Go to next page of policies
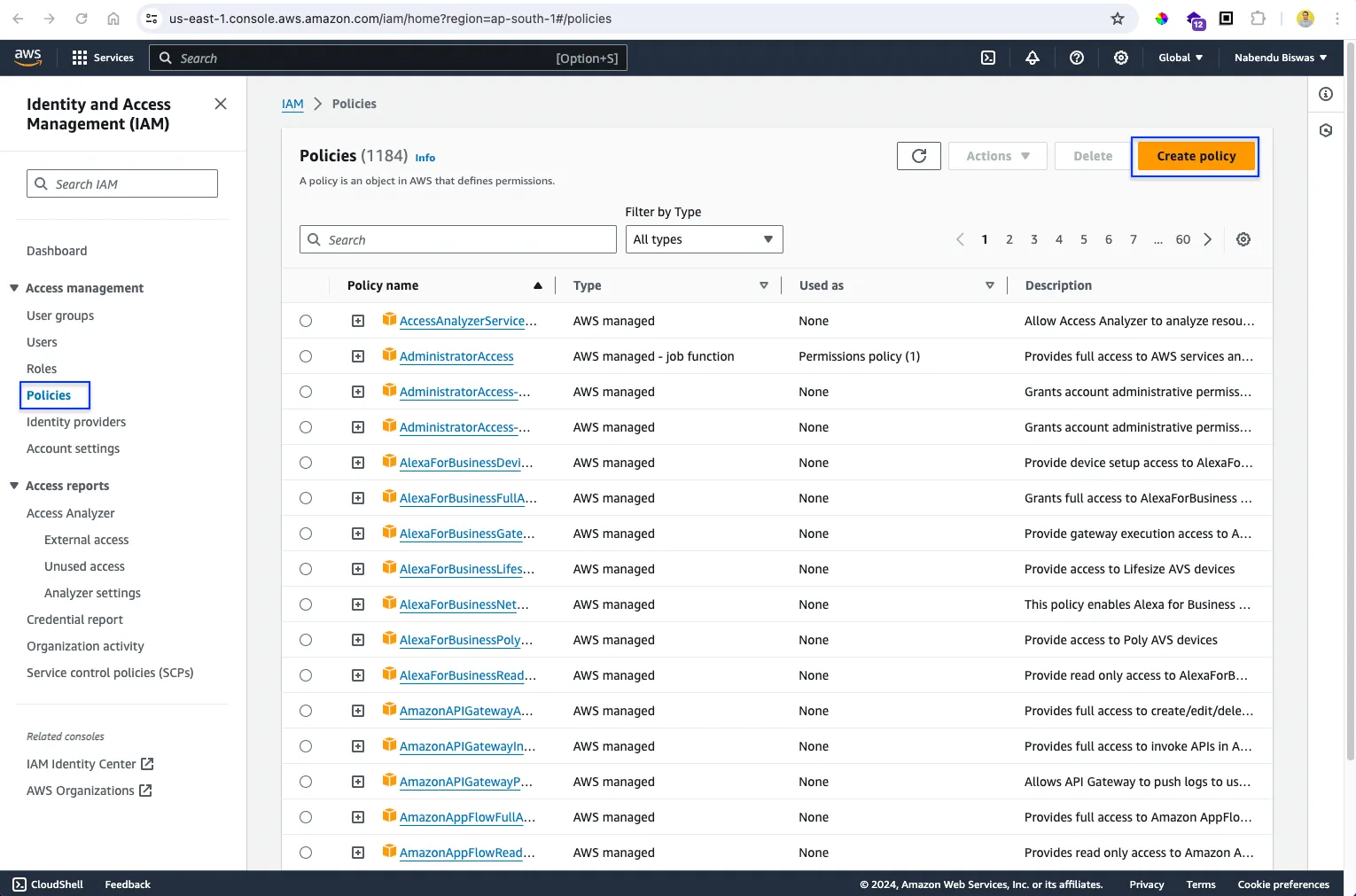This screenshot has width=1356, height=896. [x=1207, y=239]
